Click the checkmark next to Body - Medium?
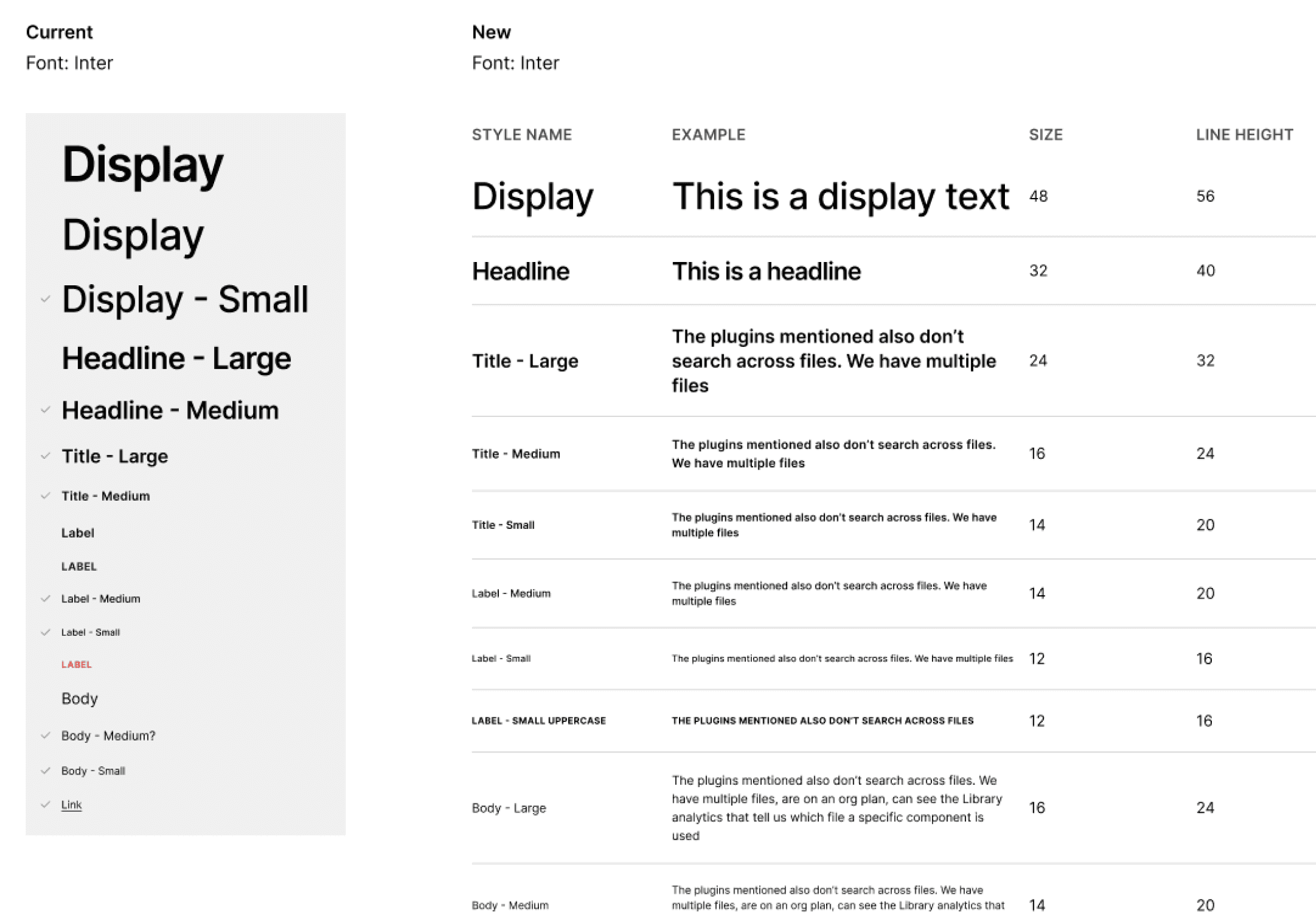The width and height of the screenshot is (1316, 914). pyautogui.click(x=45, y=735)
